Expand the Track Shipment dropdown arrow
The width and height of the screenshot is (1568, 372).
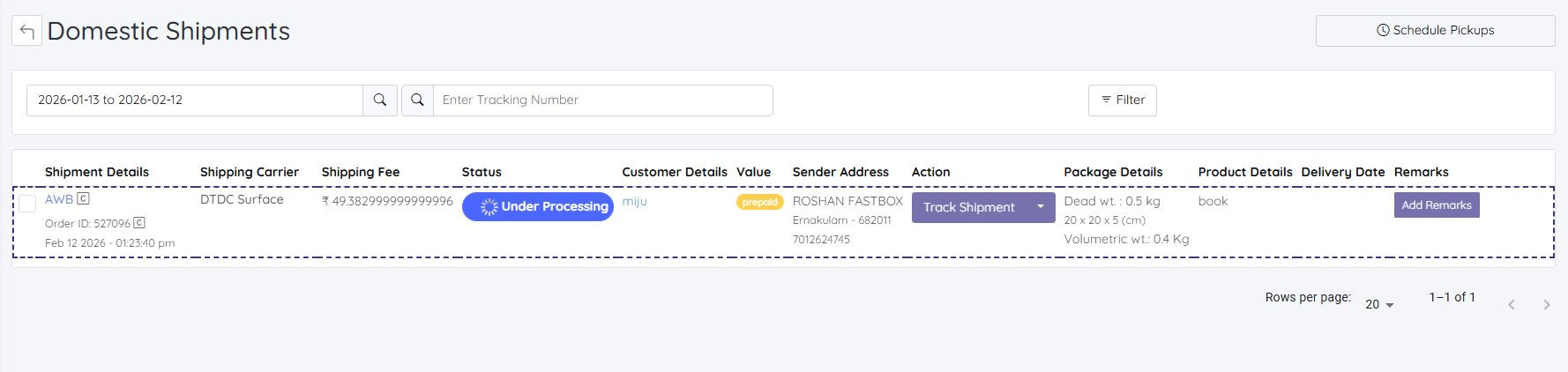[x=1041, y=207]
